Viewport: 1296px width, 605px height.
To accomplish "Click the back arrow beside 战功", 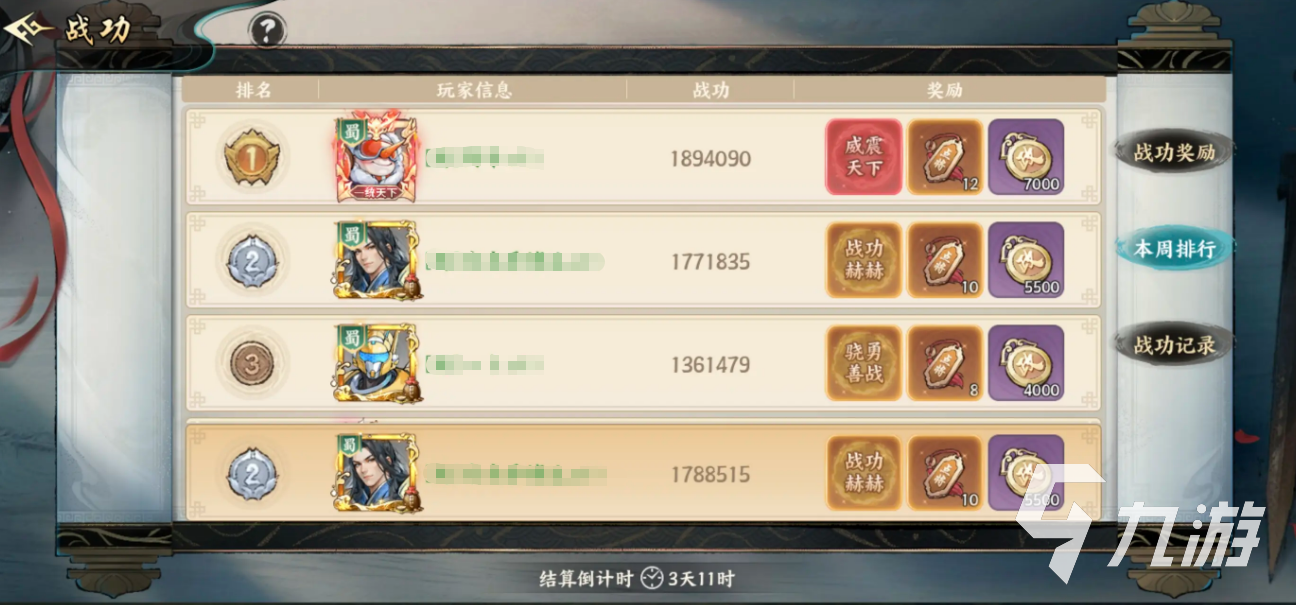I will (x=28, y=29).
